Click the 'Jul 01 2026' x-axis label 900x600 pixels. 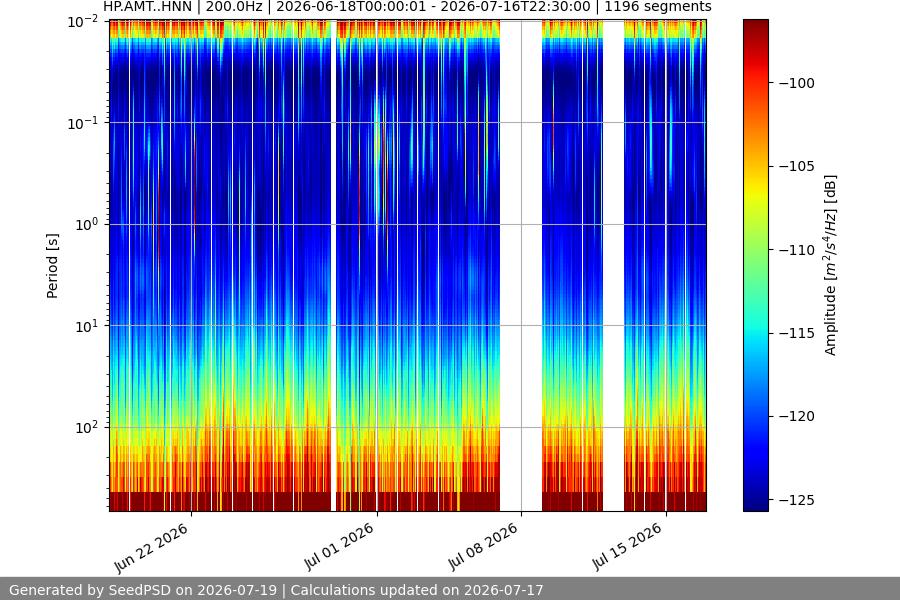click(339, 547)
